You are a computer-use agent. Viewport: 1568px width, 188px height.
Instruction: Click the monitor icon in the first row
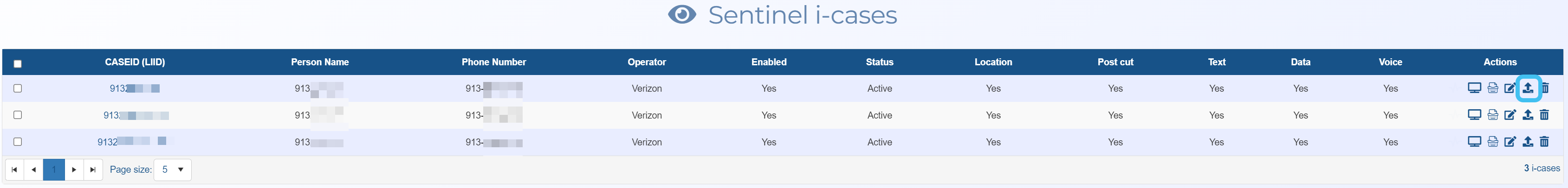click(1474, 88)
